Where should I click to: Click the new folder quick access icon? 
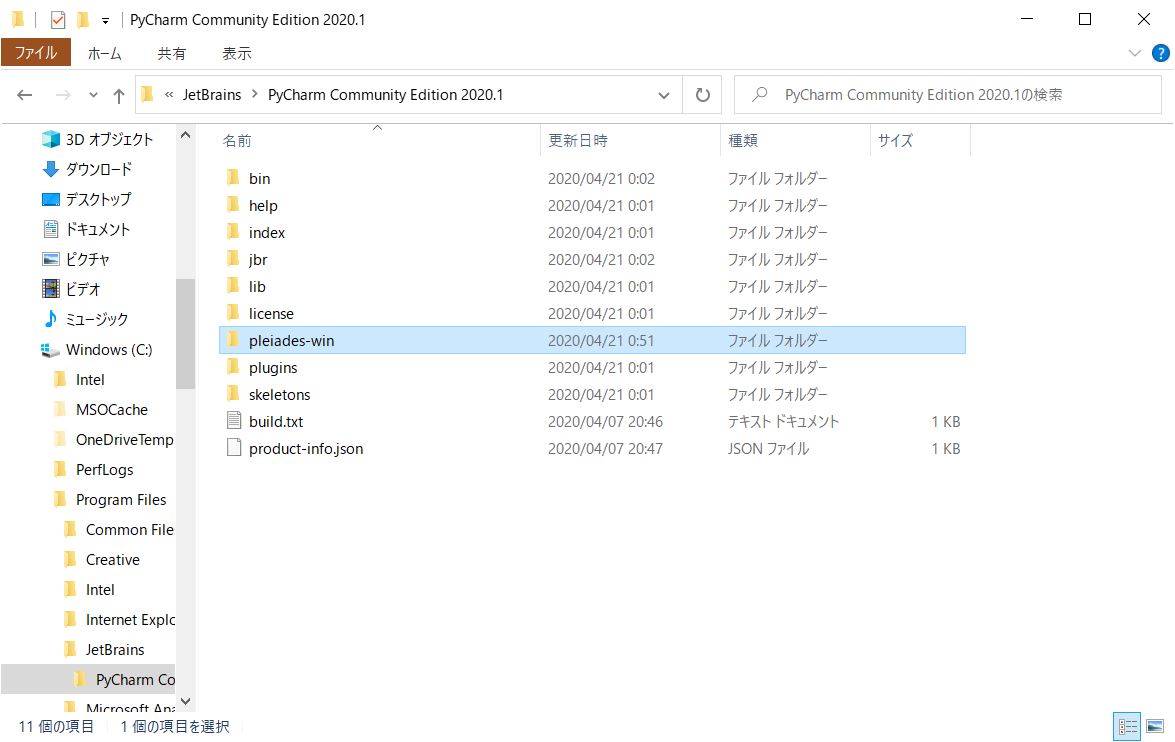click(82, 19)
